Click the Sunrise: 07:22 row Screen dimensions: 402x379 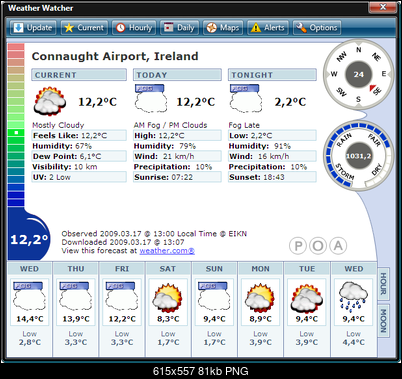pos(177,177)
